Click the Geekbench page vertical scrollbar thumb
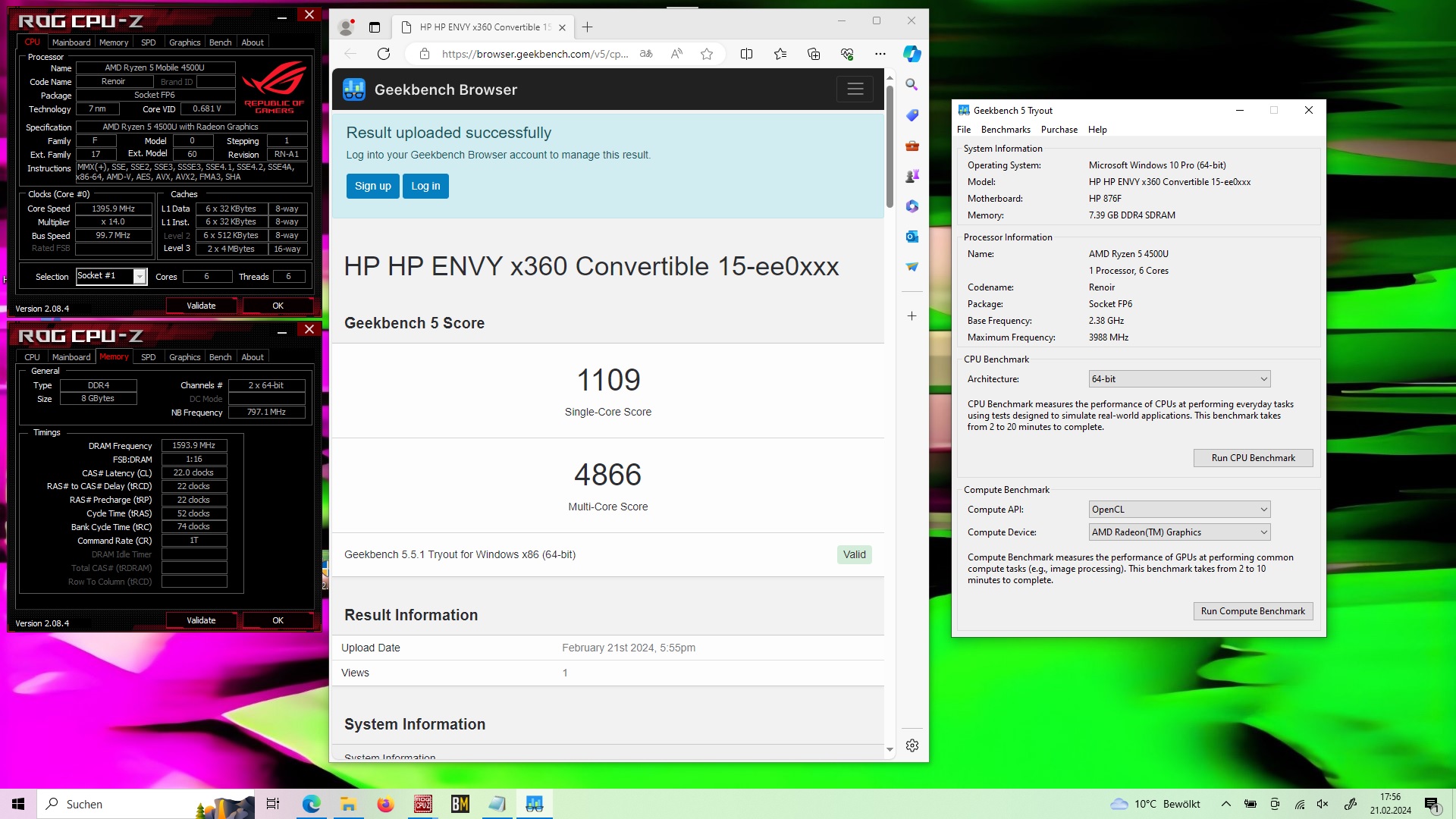 point(890,146)
